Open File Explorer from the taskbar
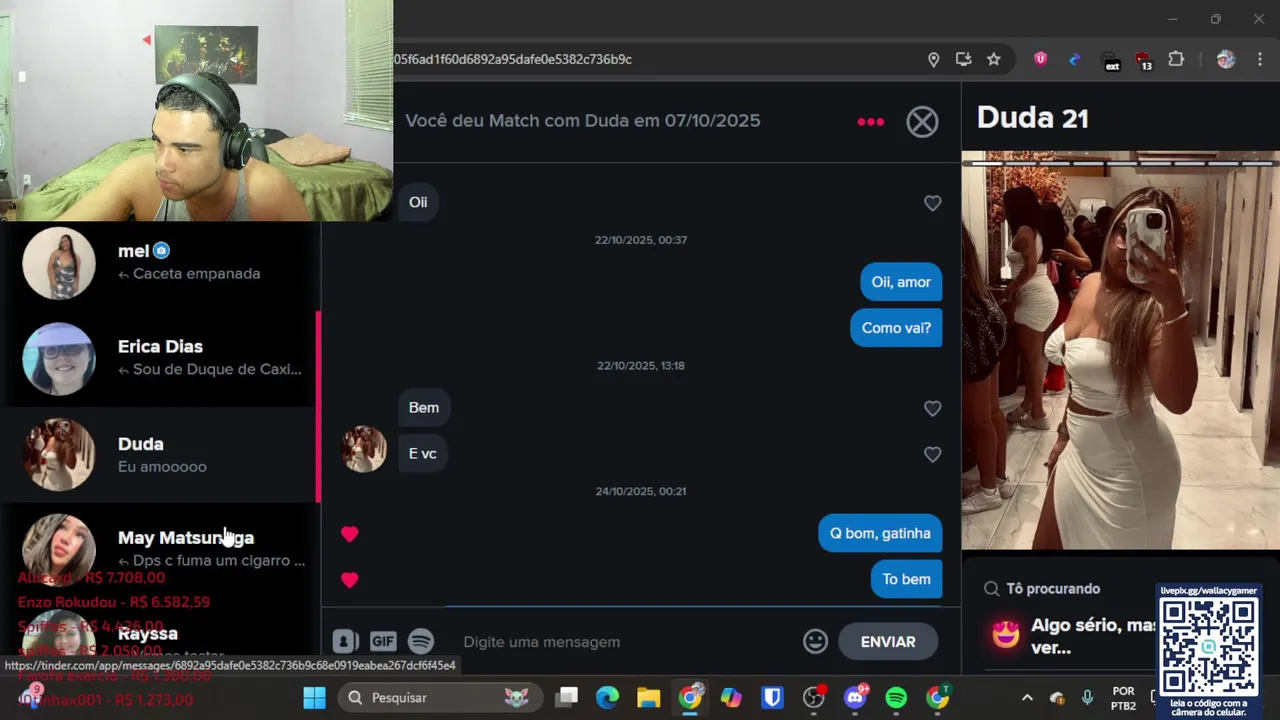The height and width of the screenshot is (720, 1280). 649,697
